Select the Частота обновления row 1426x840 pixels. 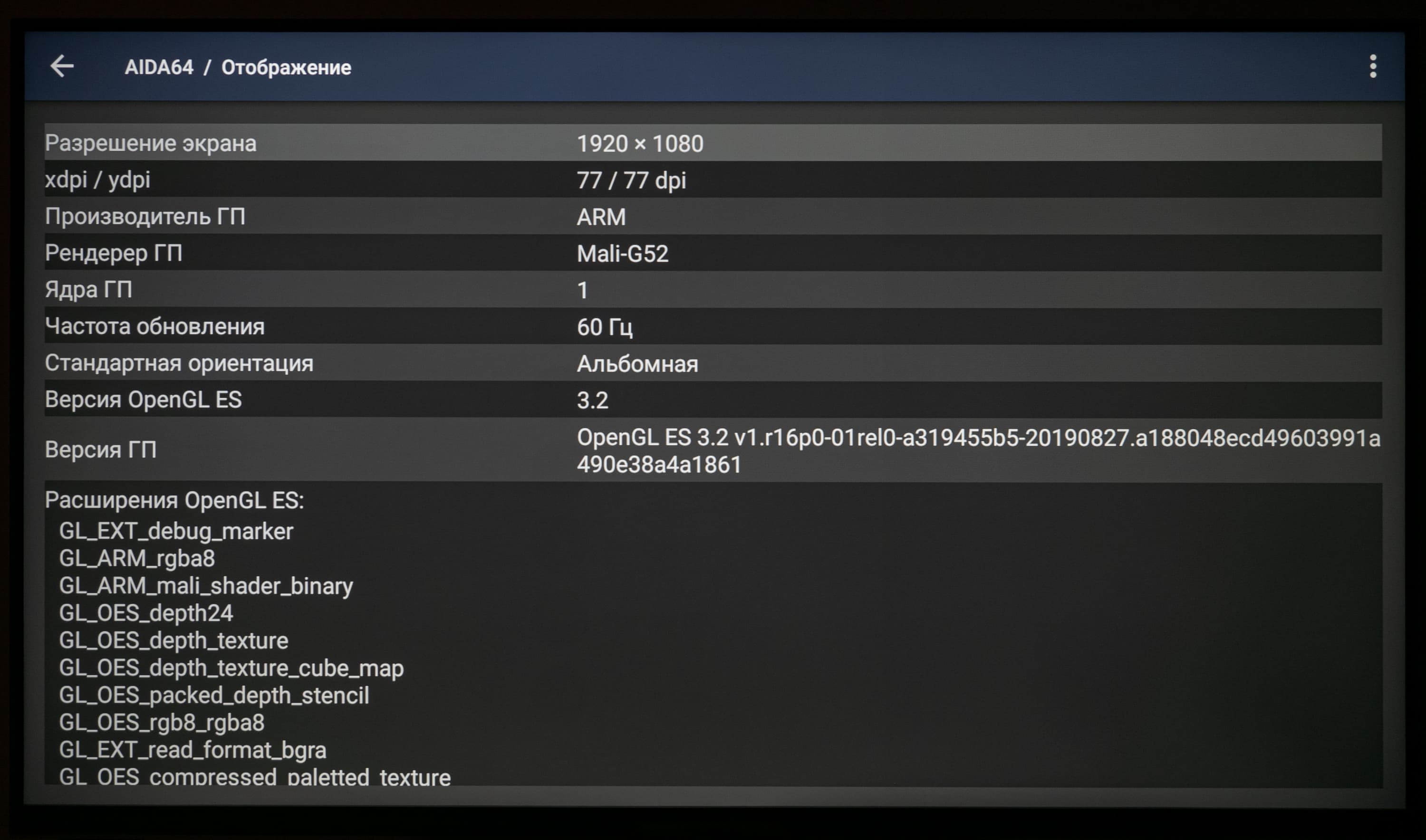pyautogui.click(x=713, y=326)
